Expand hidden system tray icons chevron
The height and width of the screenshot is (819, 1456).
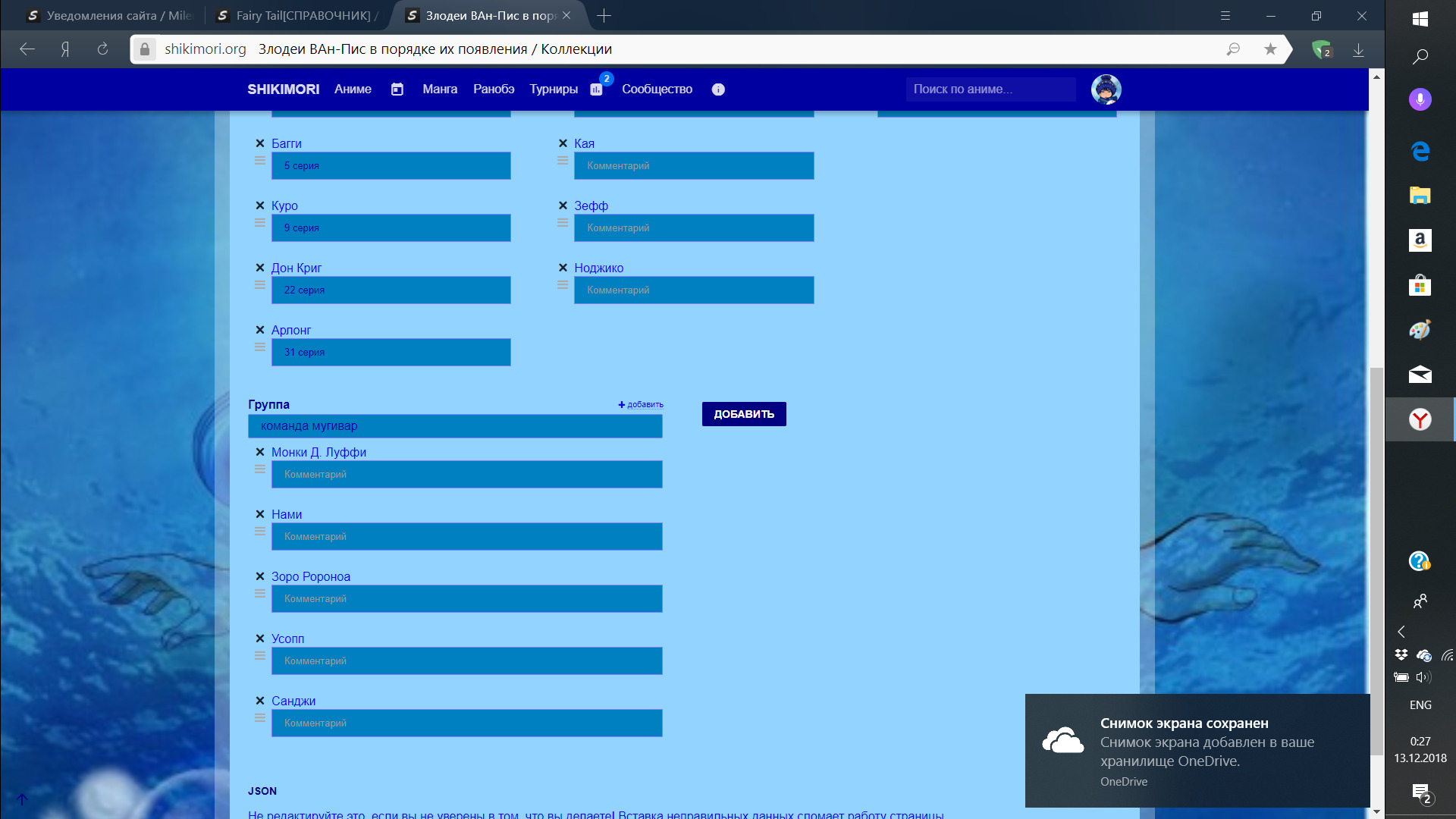(x=1401, y=632)
